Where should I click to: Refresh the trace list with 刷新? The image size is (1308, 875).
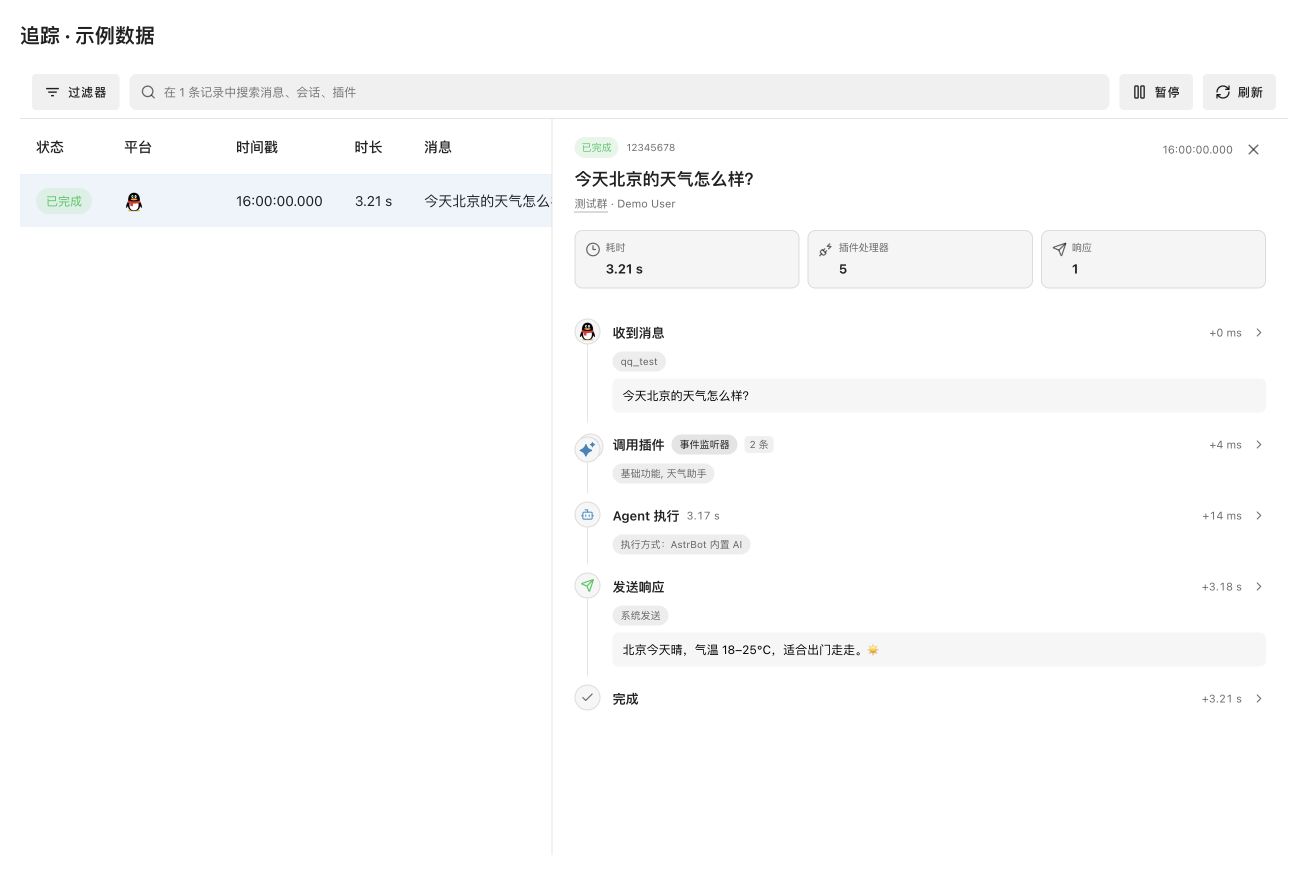[x=1239, y=92]
